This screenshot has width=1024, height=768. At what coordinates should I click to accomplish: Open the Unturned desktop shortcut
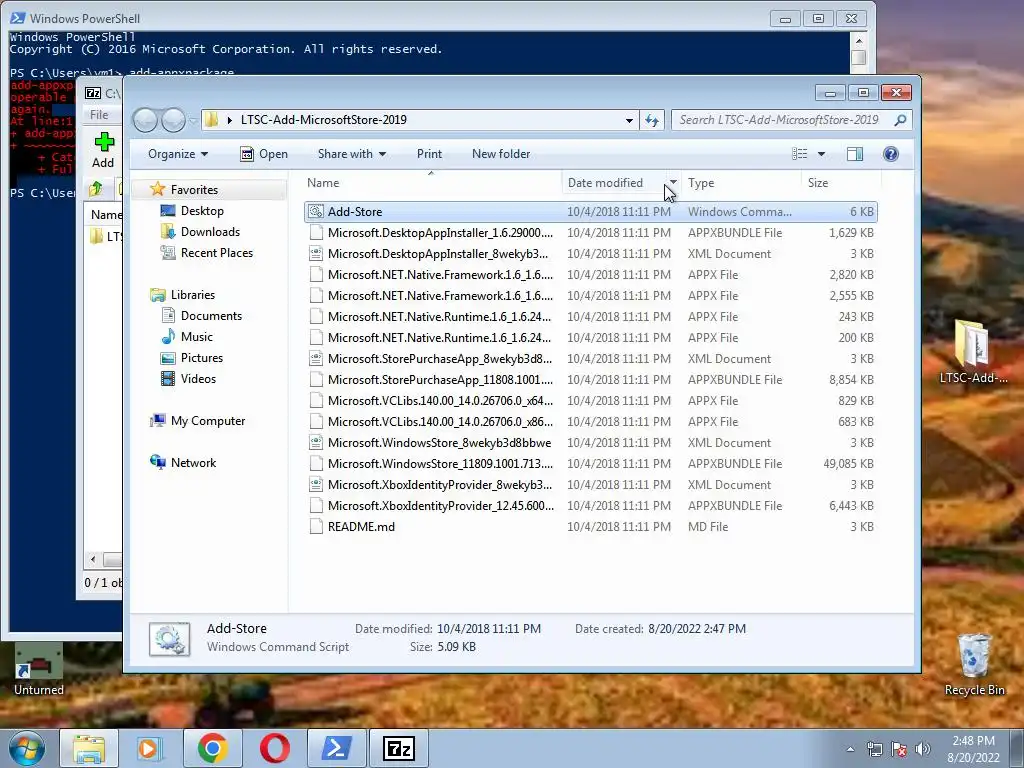(39, 669)
